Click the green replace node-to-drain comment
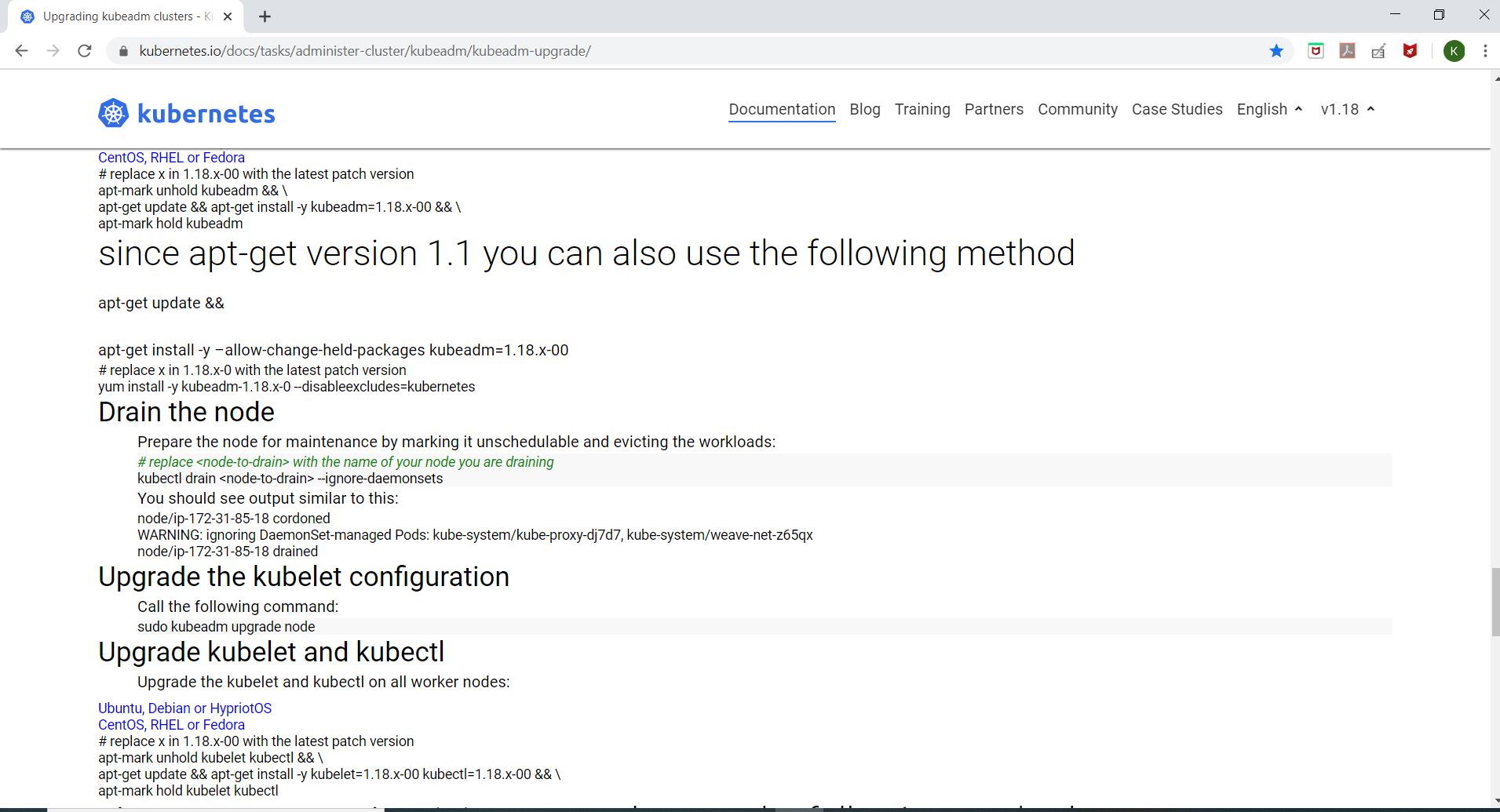 [345, 462]
